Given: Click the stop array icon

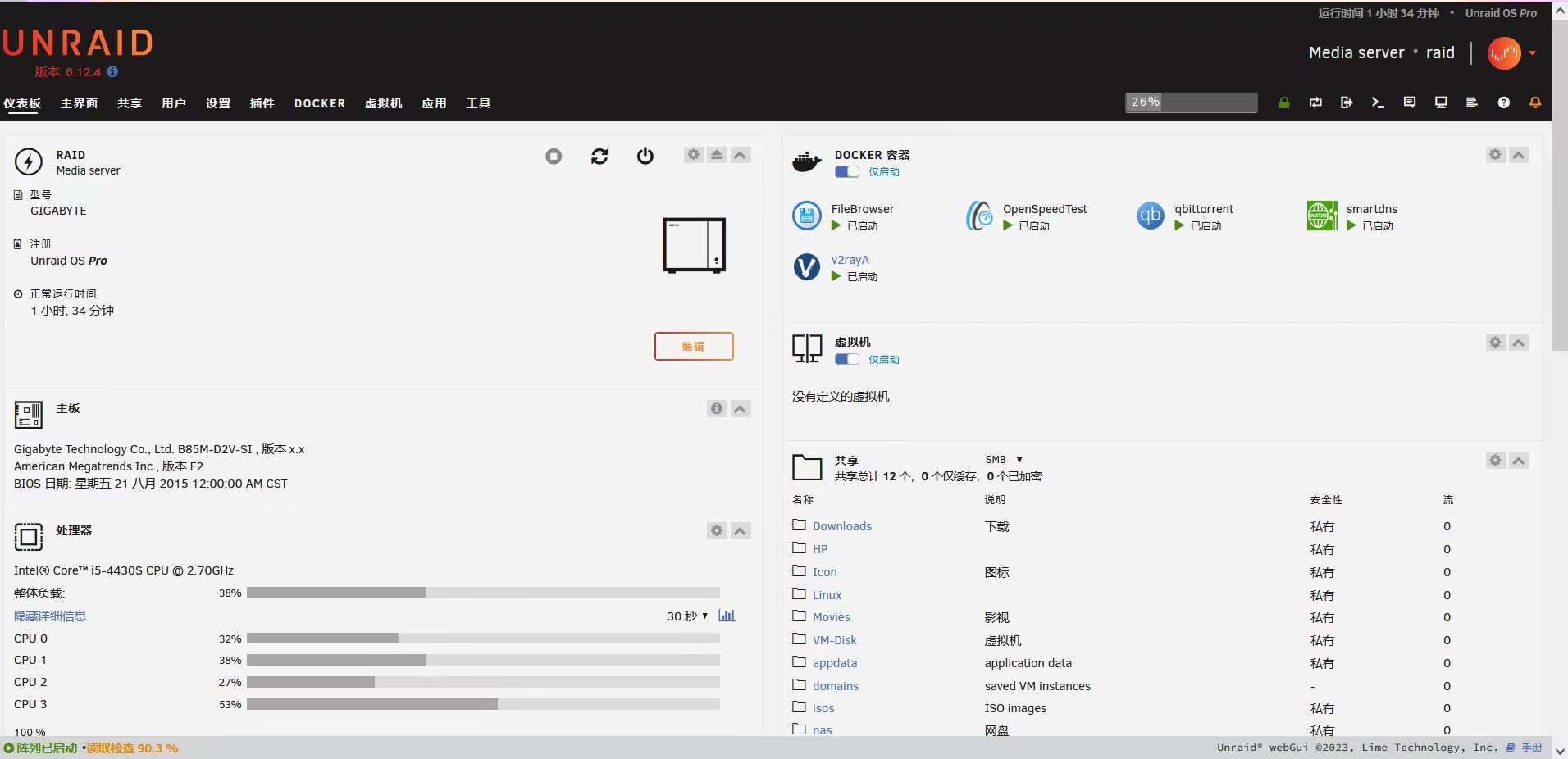Looking at the screenshot, I should tap(554, 156).
